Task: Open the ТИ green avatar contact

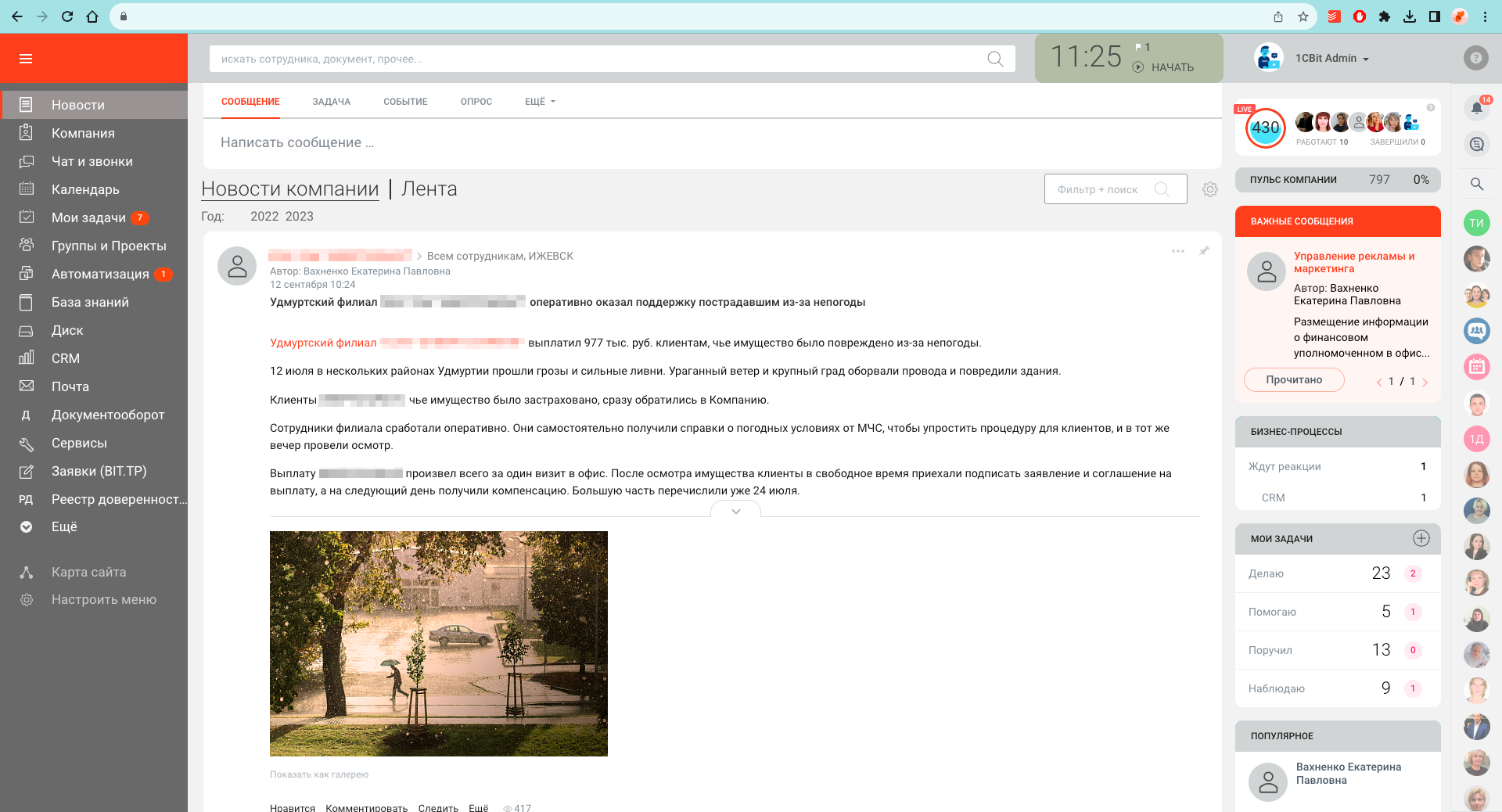Action: pyautogui.click(x=1477, y=223)
